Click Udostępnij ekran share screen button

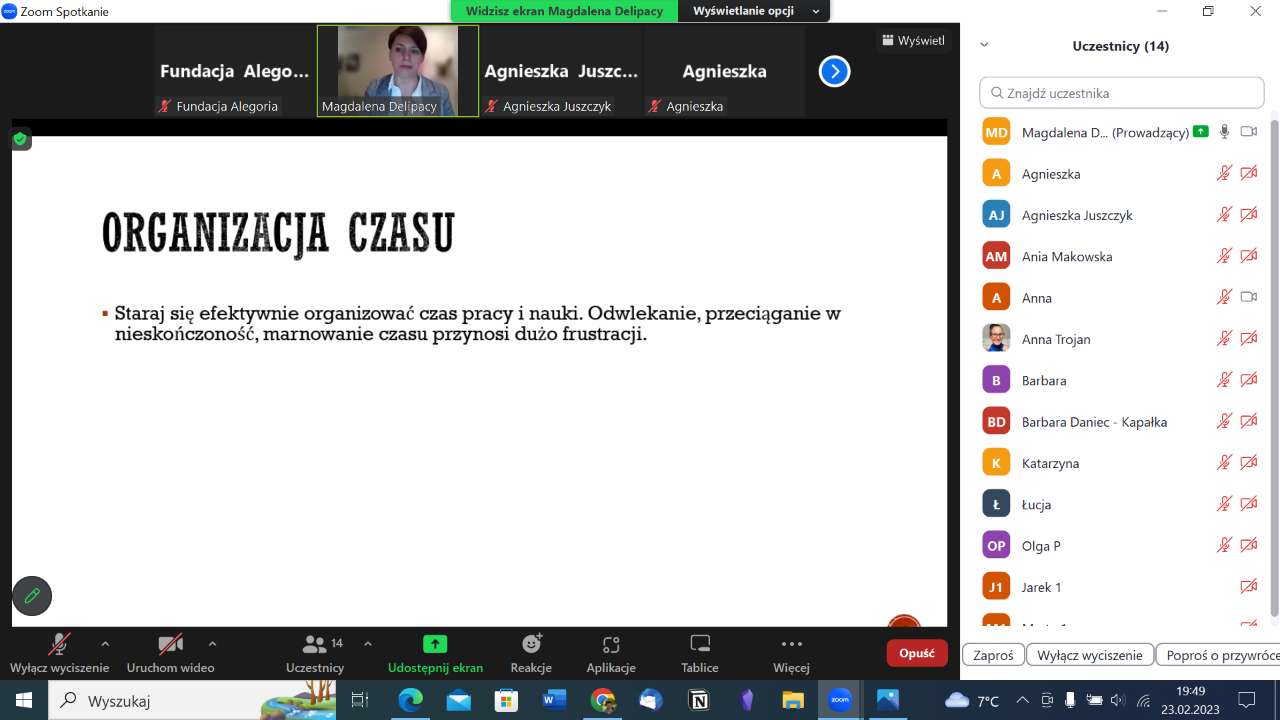pyautogui.click(x=435, y=653)
